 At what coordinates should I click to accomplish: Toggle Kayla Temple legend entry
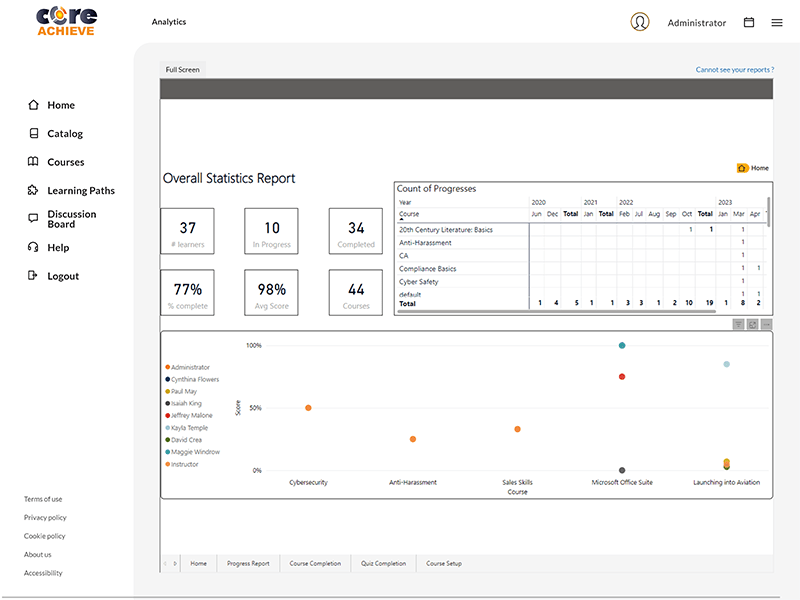click(189, 428)
